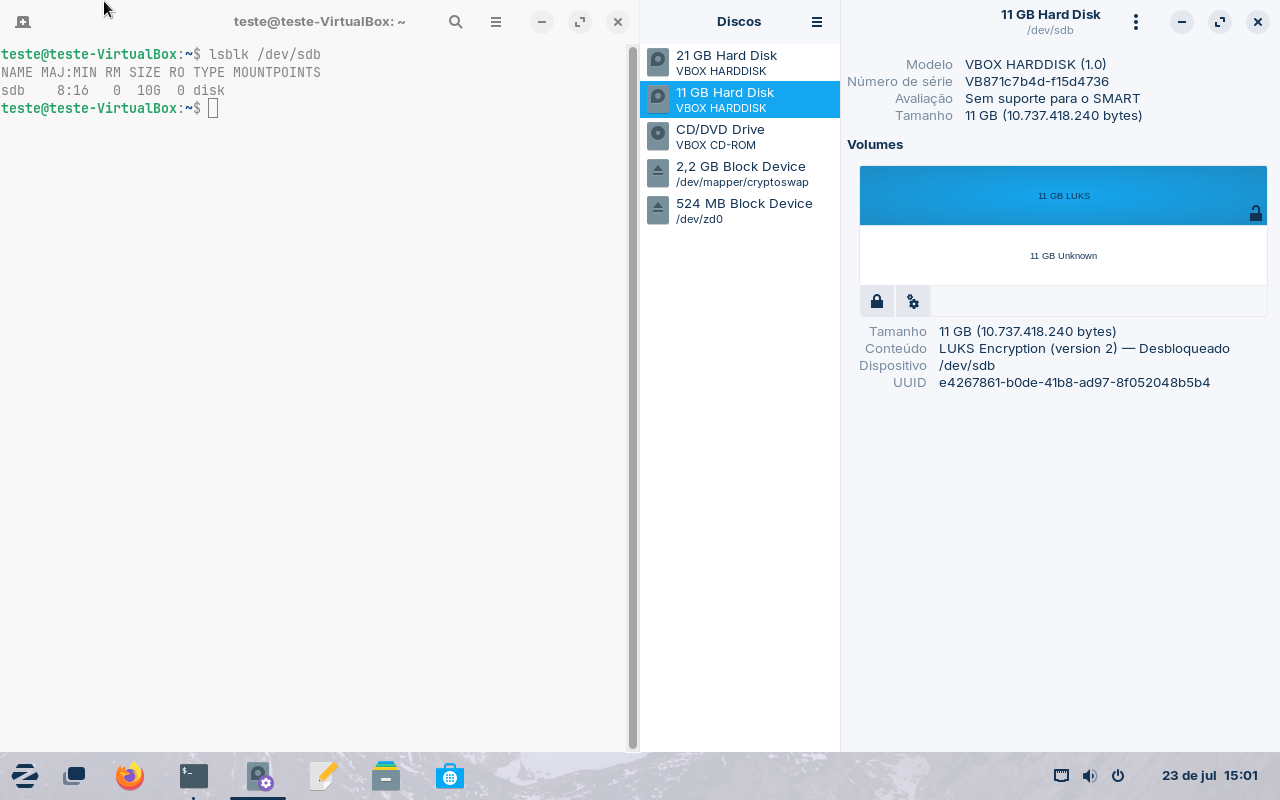The image size is (1280, 800).
Task: Select 2,2 GB cryptoswap block device
Action: tap(739, 174)
